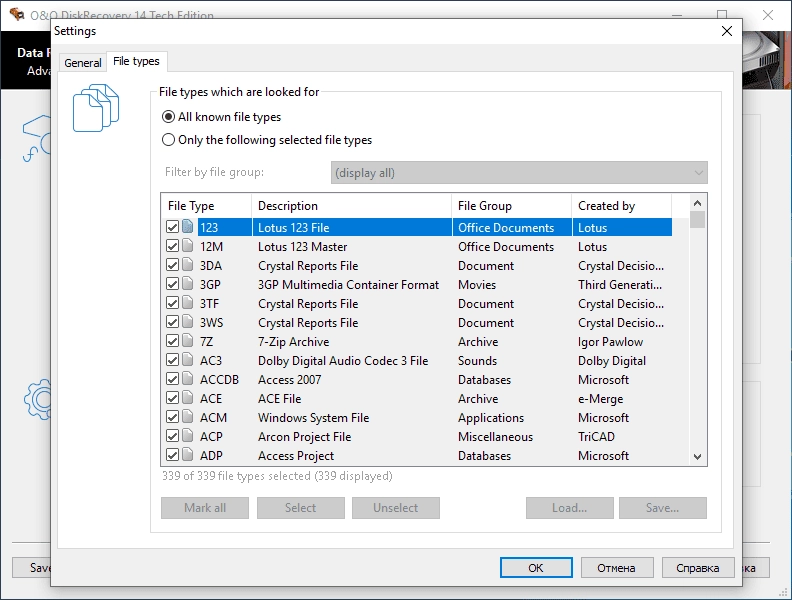Viewport: 792px width, 600px height.
Task: Click the Отмена cancel button
Action: 617,568
